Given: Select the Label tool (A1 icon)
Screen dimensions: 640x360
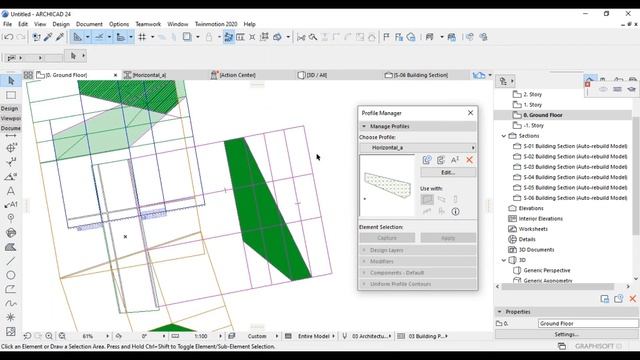Looking at the screenshot, I should [x=11, y=204].
